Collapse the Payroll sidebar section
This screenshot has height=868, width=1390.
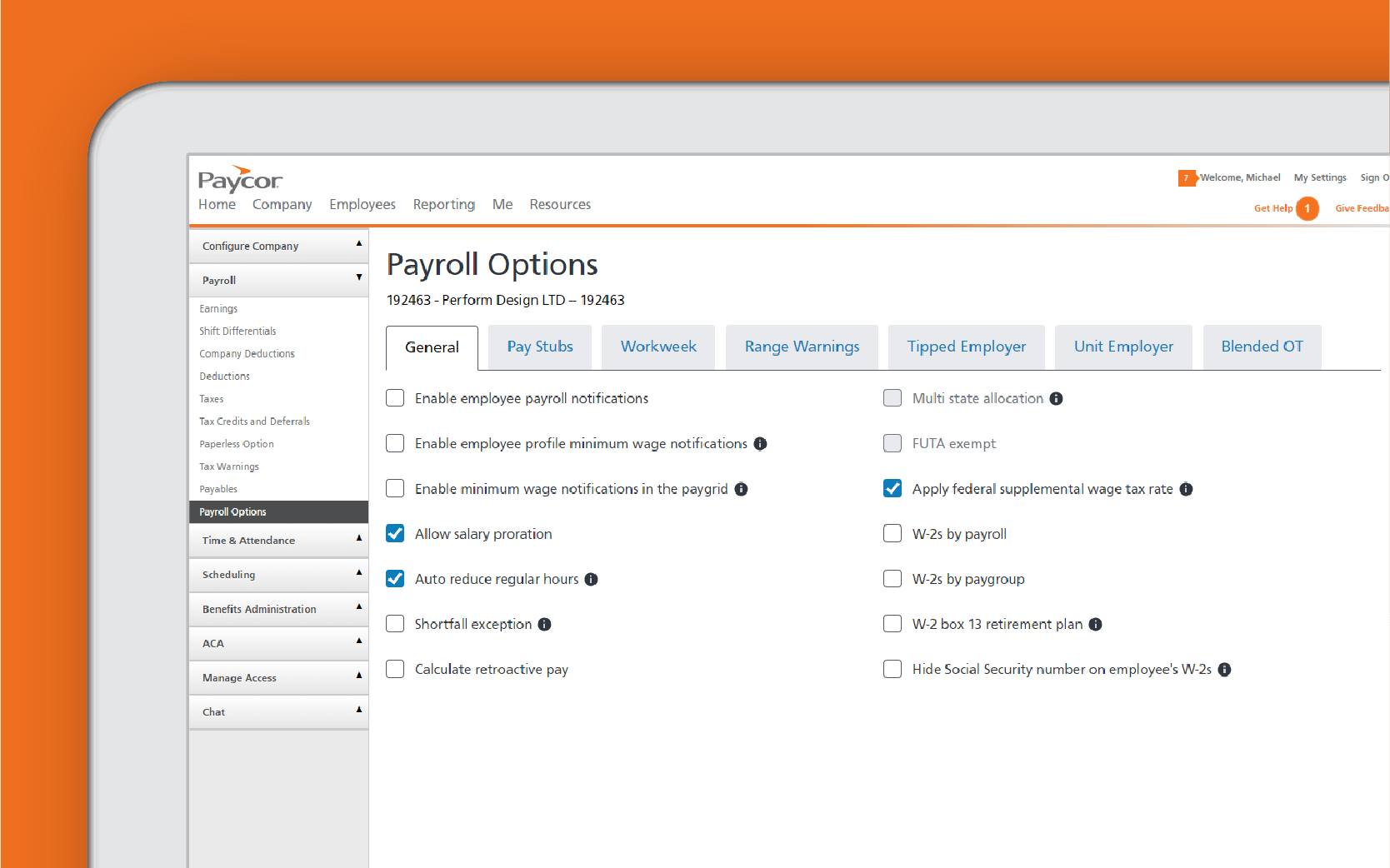(278, 280)
